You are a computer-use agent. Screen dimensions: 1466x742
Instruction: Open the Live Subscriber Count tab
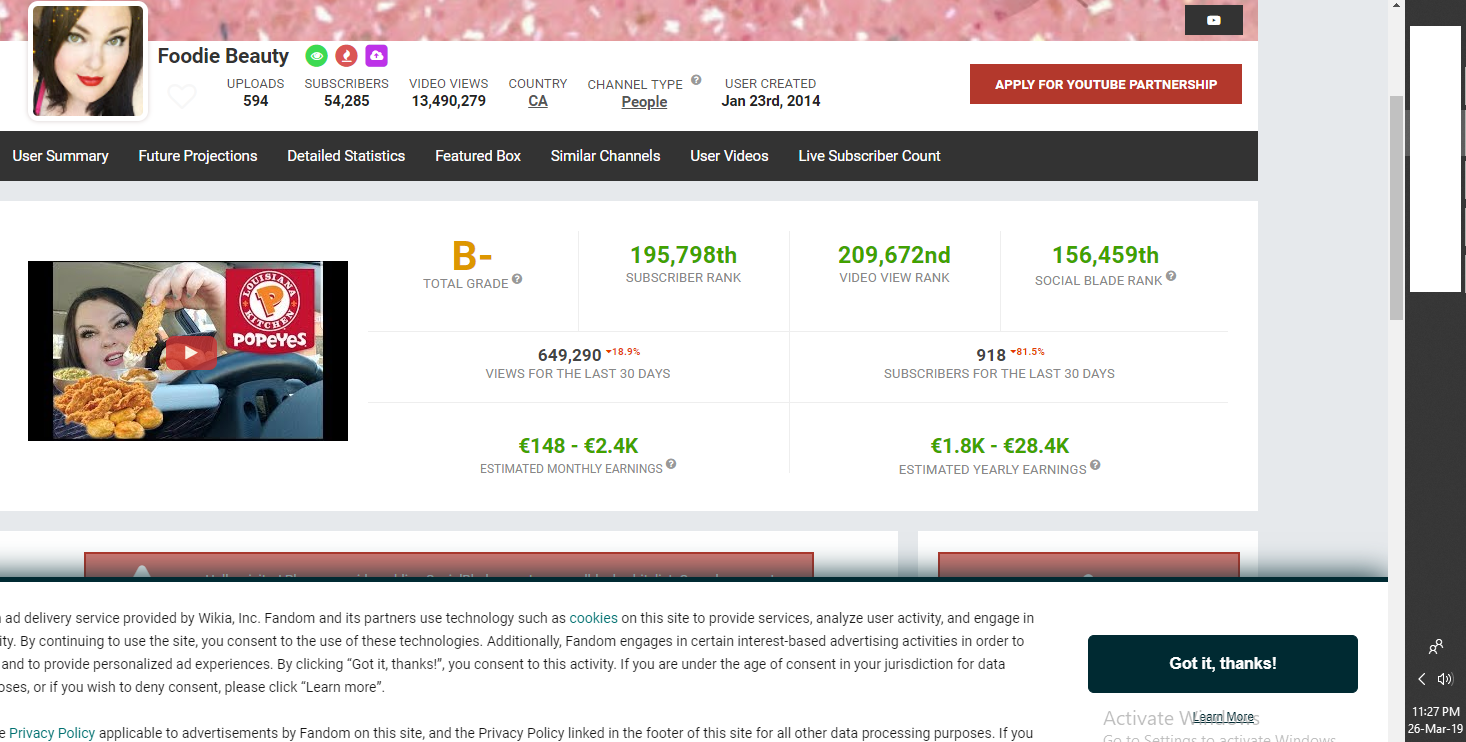869,156
